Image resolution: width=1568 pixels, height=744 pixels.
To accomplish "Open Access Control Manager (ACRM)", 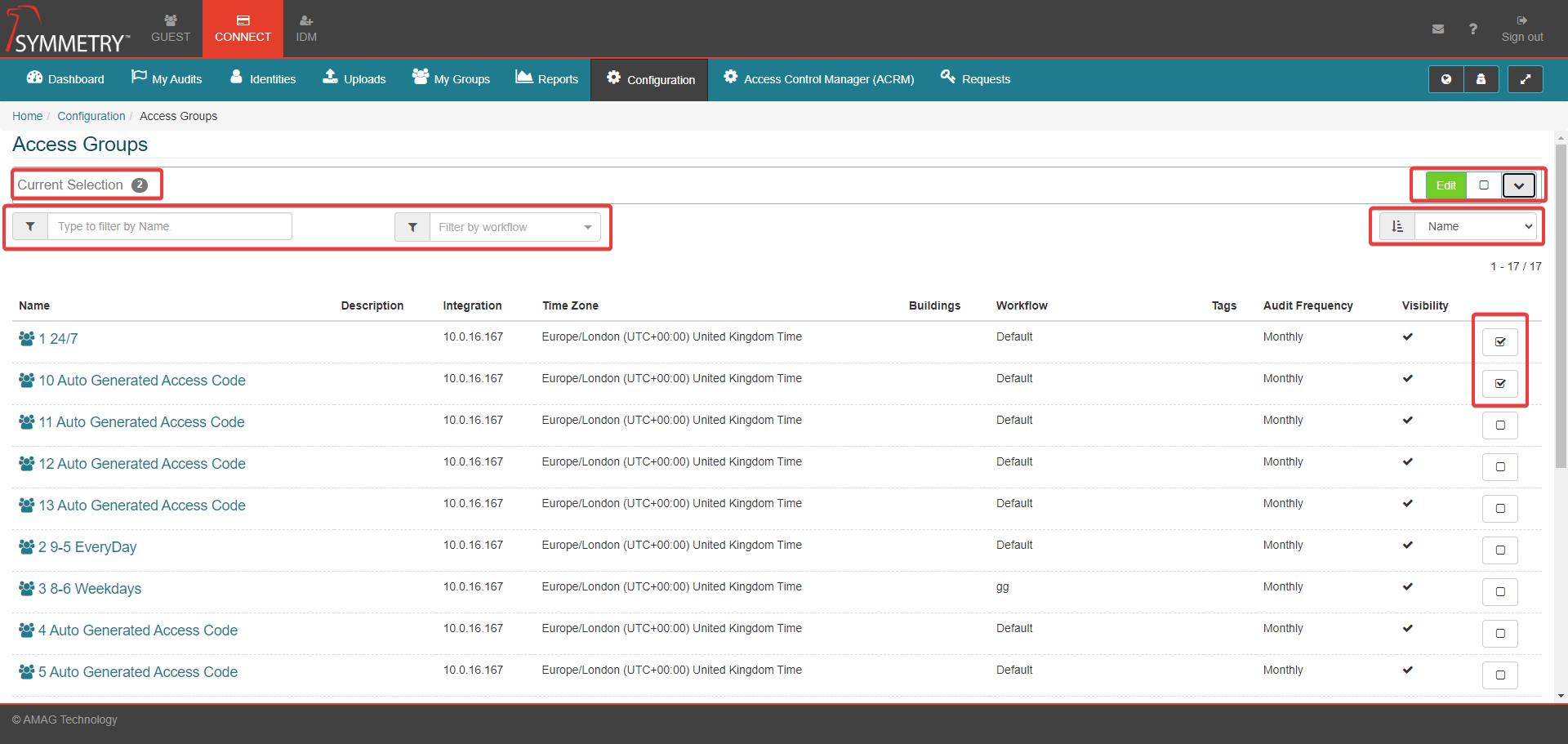I will tap(818, 79).
